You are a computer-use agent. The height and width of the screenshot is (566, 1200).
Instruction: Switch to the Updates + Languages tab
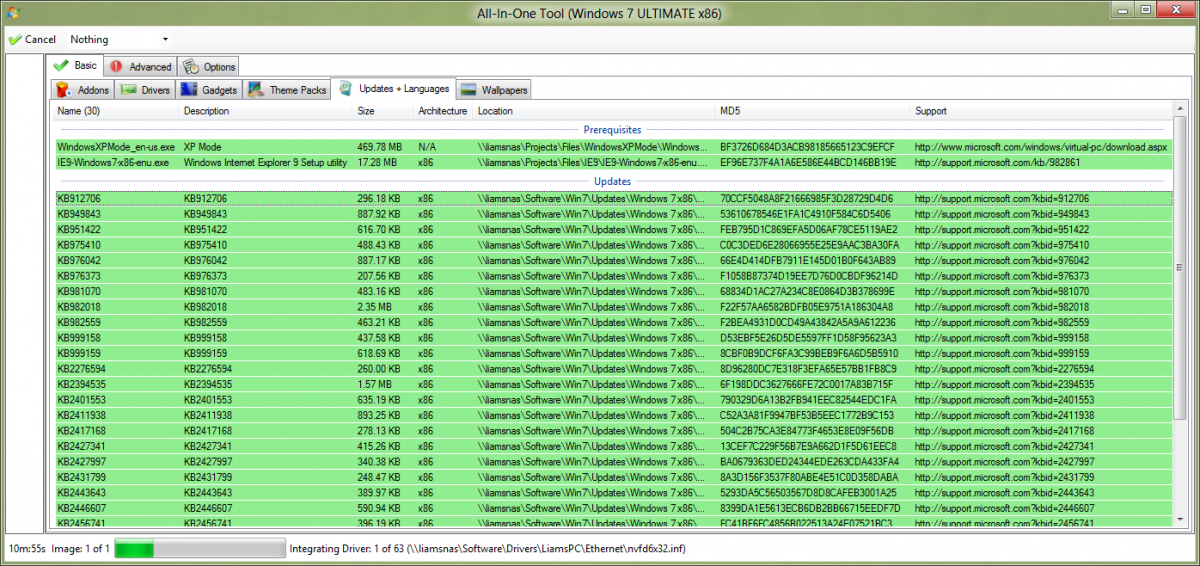pos(393,89)
